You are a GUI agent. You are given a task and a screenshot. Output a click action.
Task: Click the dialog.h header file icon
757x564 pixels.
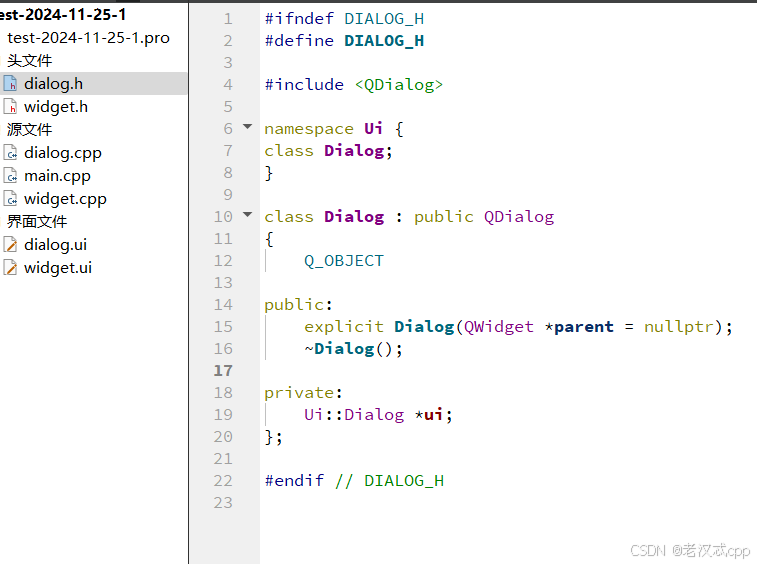pos(11,84)
